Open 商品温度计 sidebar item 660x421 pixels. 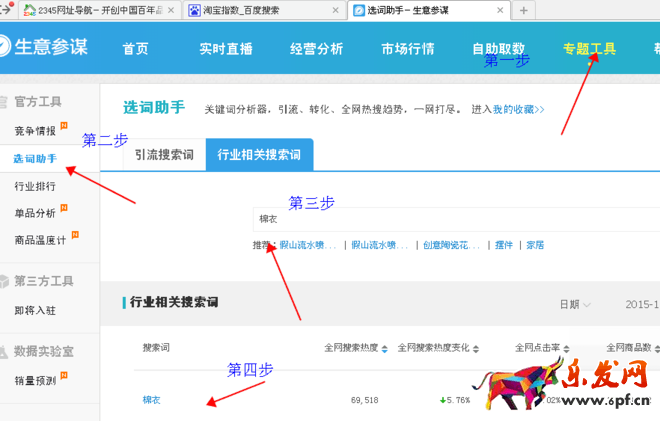click(x=40, y=240)
